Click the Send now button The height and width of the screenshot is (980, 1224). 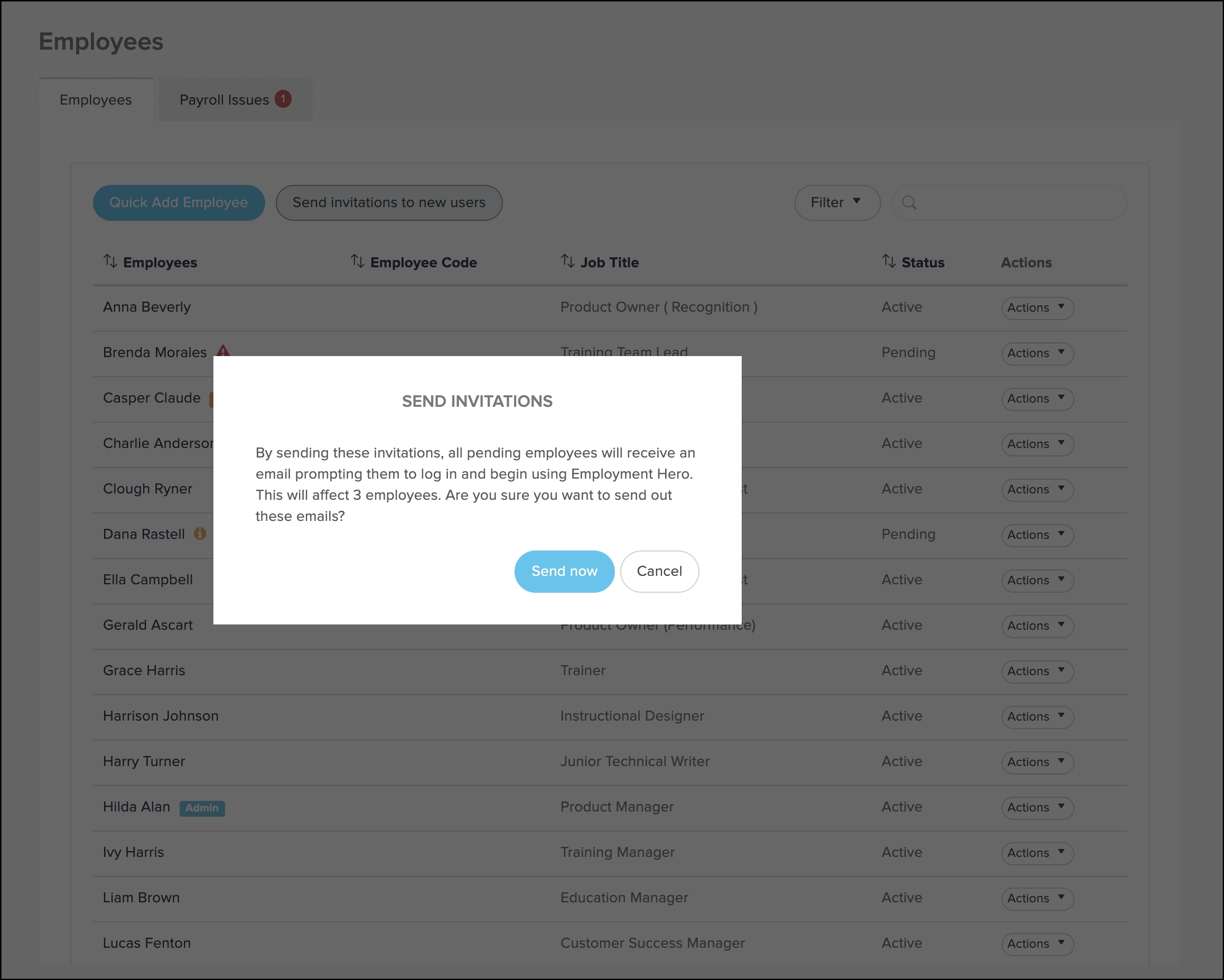564,571
